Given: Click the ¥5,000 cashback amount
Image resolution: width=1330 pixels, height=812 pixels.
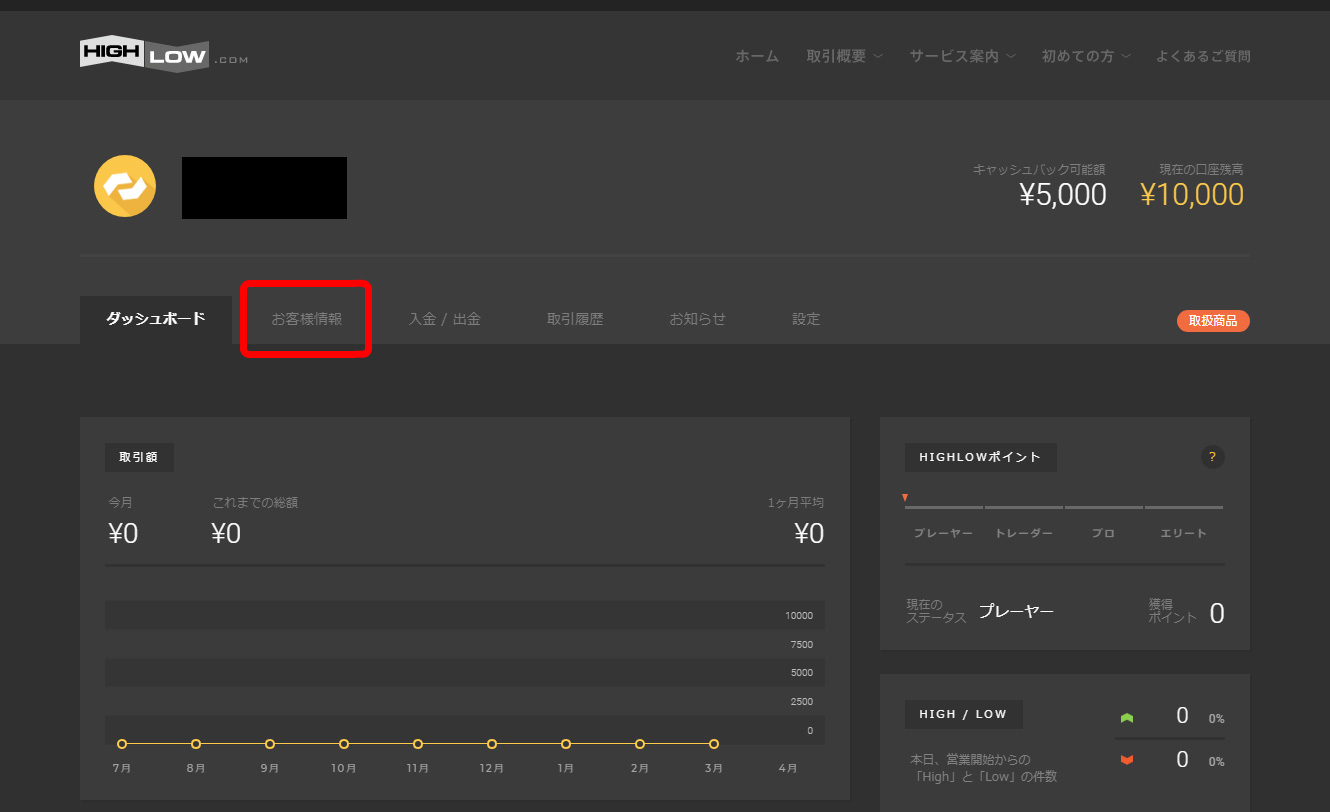Looking at the screenshot, I should pos(1063,195).
